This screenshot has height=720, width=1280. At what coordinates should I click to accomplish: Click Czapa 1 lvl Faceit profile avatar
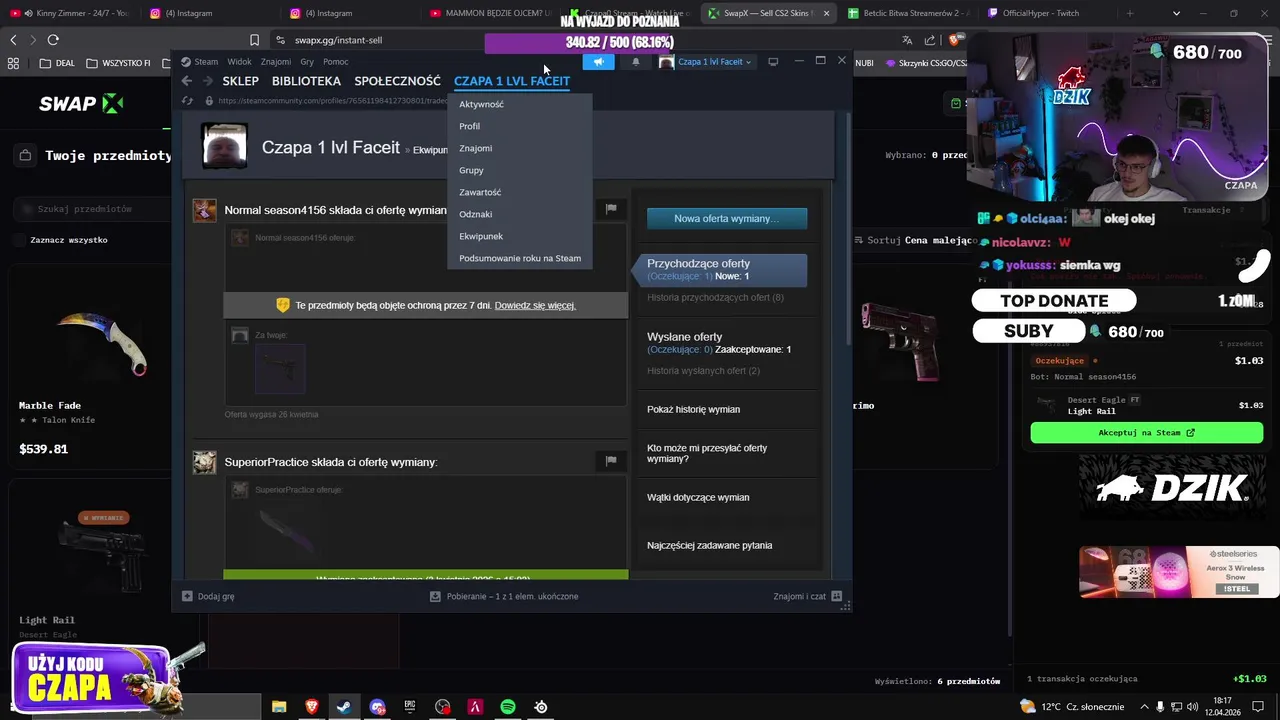[224, 147]
